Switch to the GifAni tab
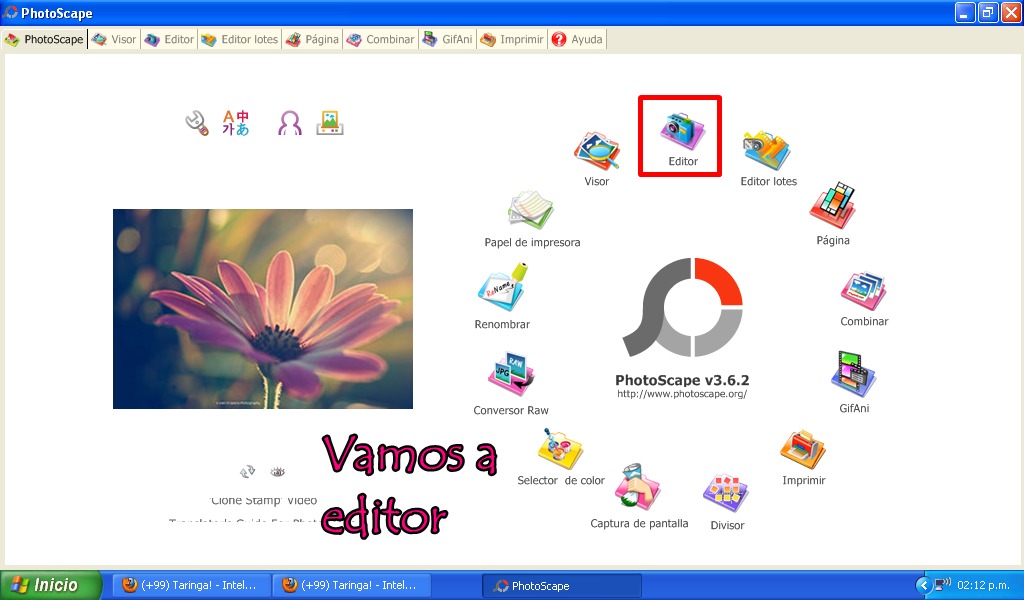1024x600 pixels. pos(448,39)
